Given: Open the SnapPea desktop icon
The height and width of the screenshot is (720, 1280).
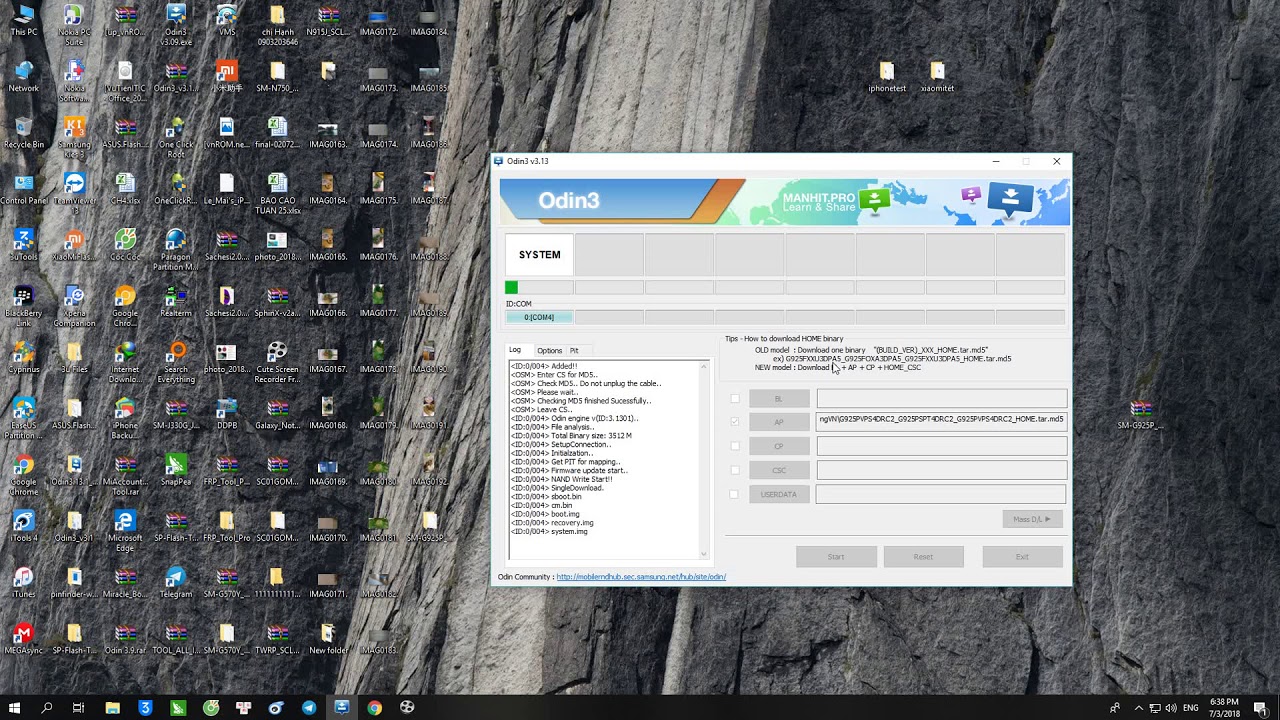Looking at the screenshot, I should point(176,467).
